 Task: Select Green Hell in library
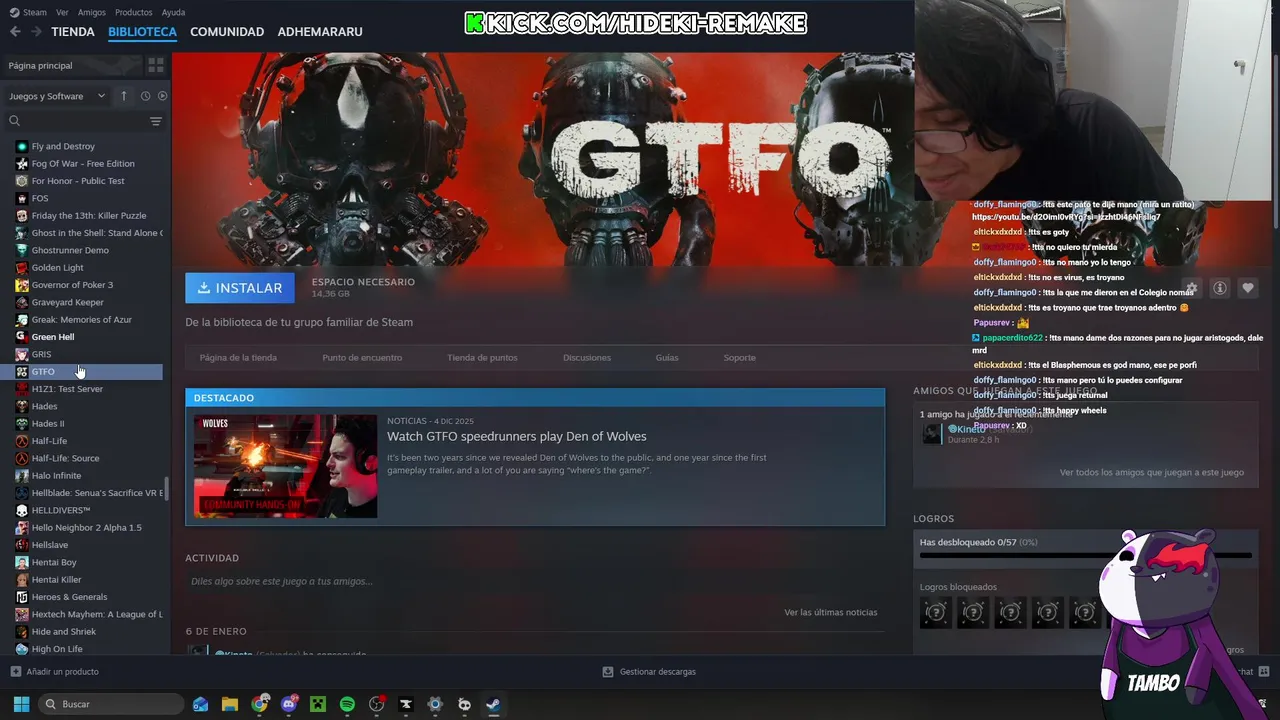[53, 337]
